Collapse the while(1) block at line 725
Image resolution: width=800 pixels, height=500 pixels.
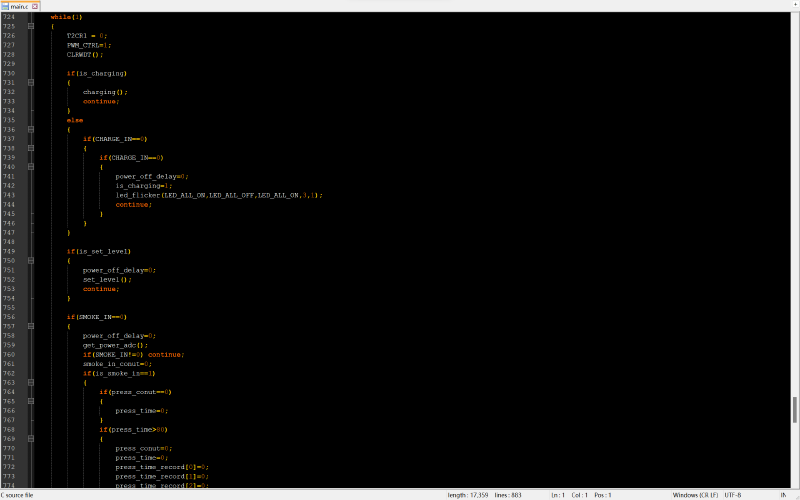[31, 26]
